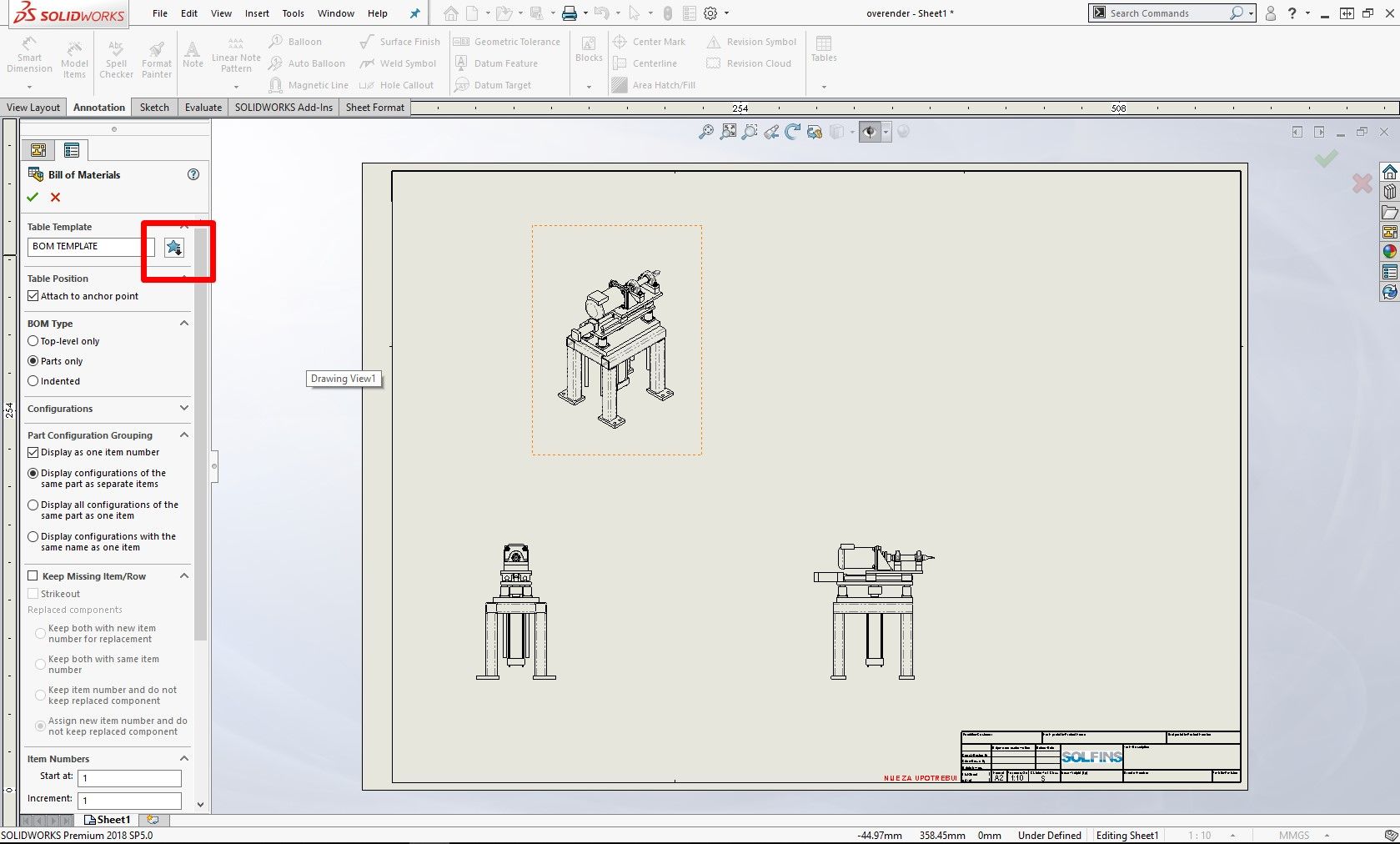Enable Keep Missing Item/Row checkbox
1400x844 pixels.
click(33, 576)
